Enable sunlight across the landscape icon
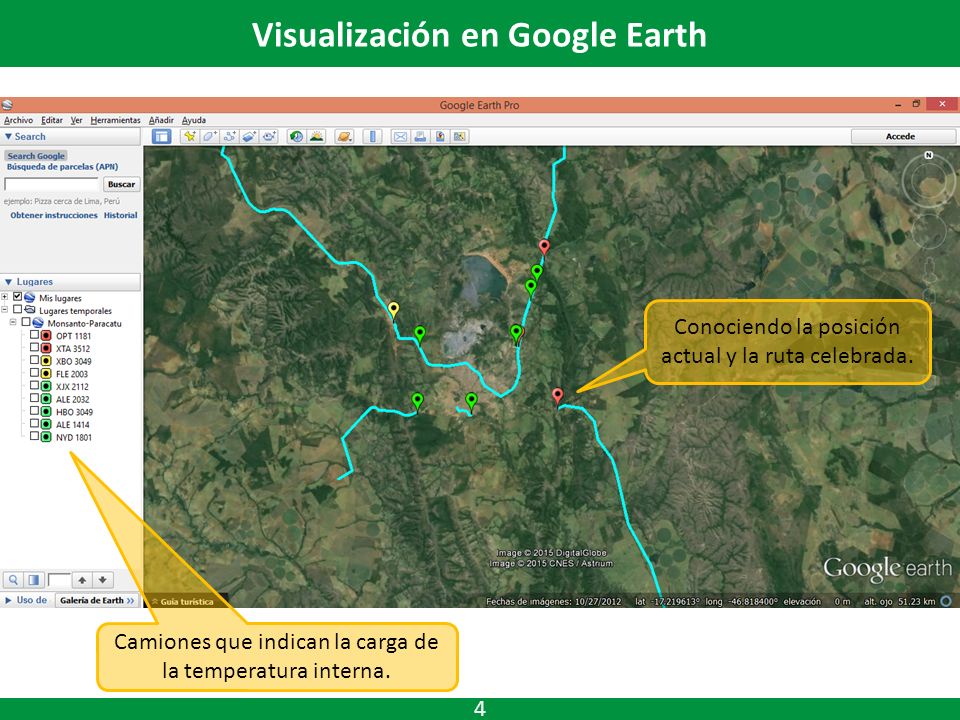Screen dimensions: 960x720 click(317, 137)
